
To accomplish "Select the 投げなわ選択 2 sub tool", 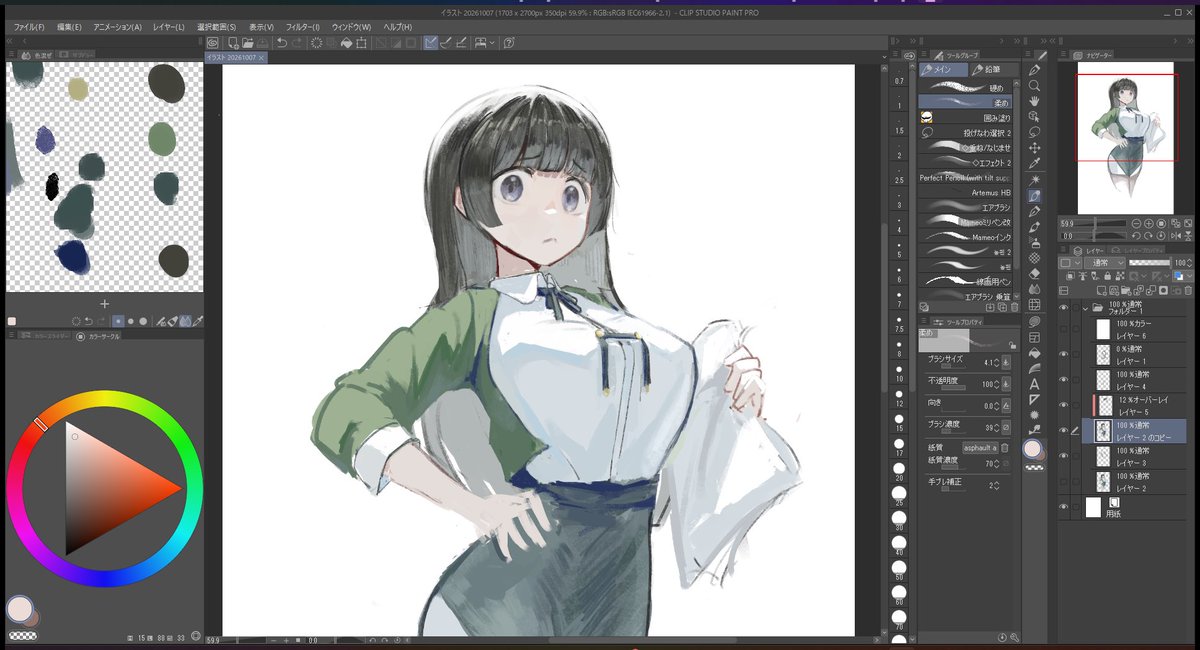I will [966, 132].
